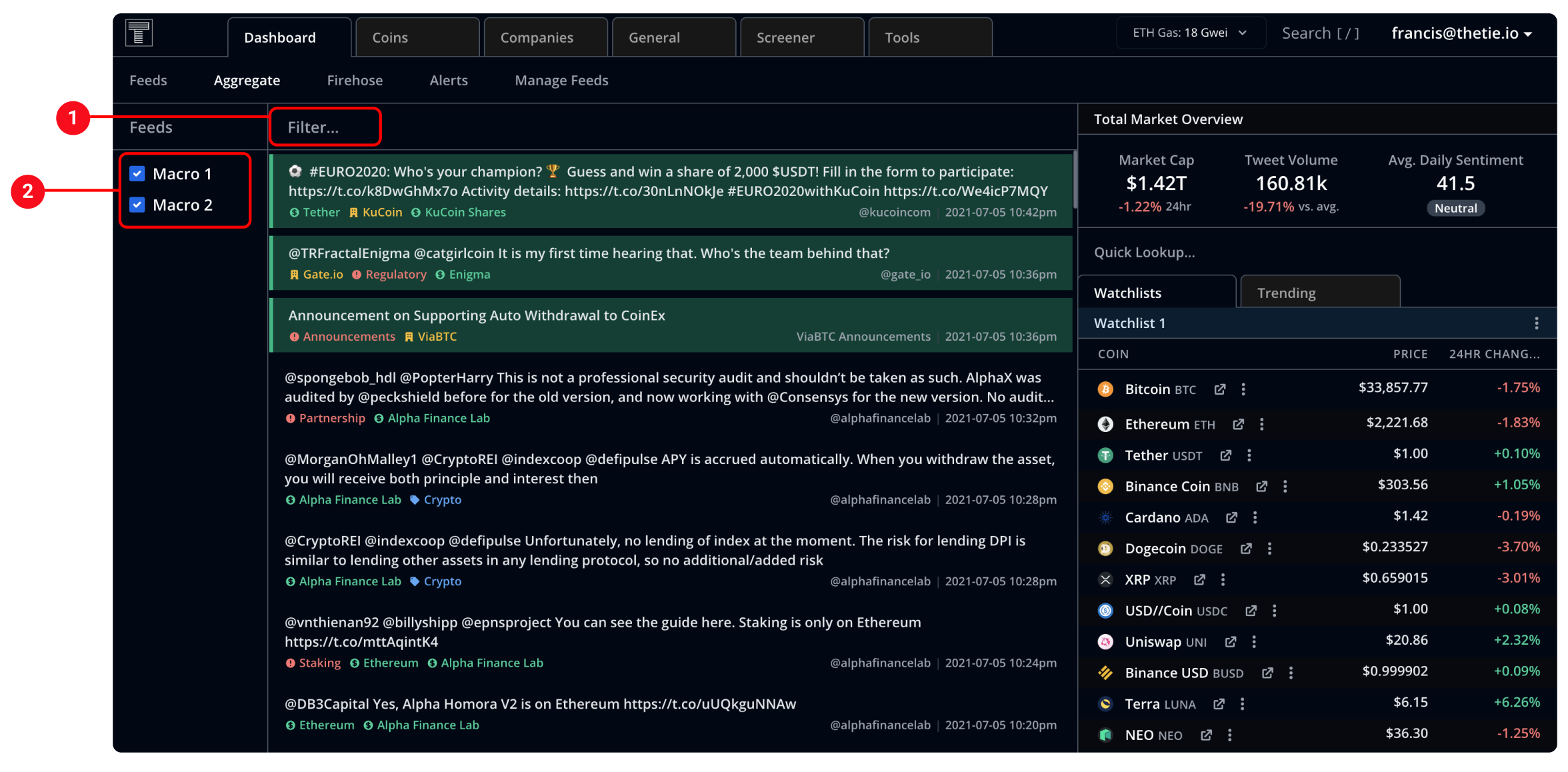Screen dimensions: 1568x772
Task: Open Ethereum external link icon
Action: 1238,425
